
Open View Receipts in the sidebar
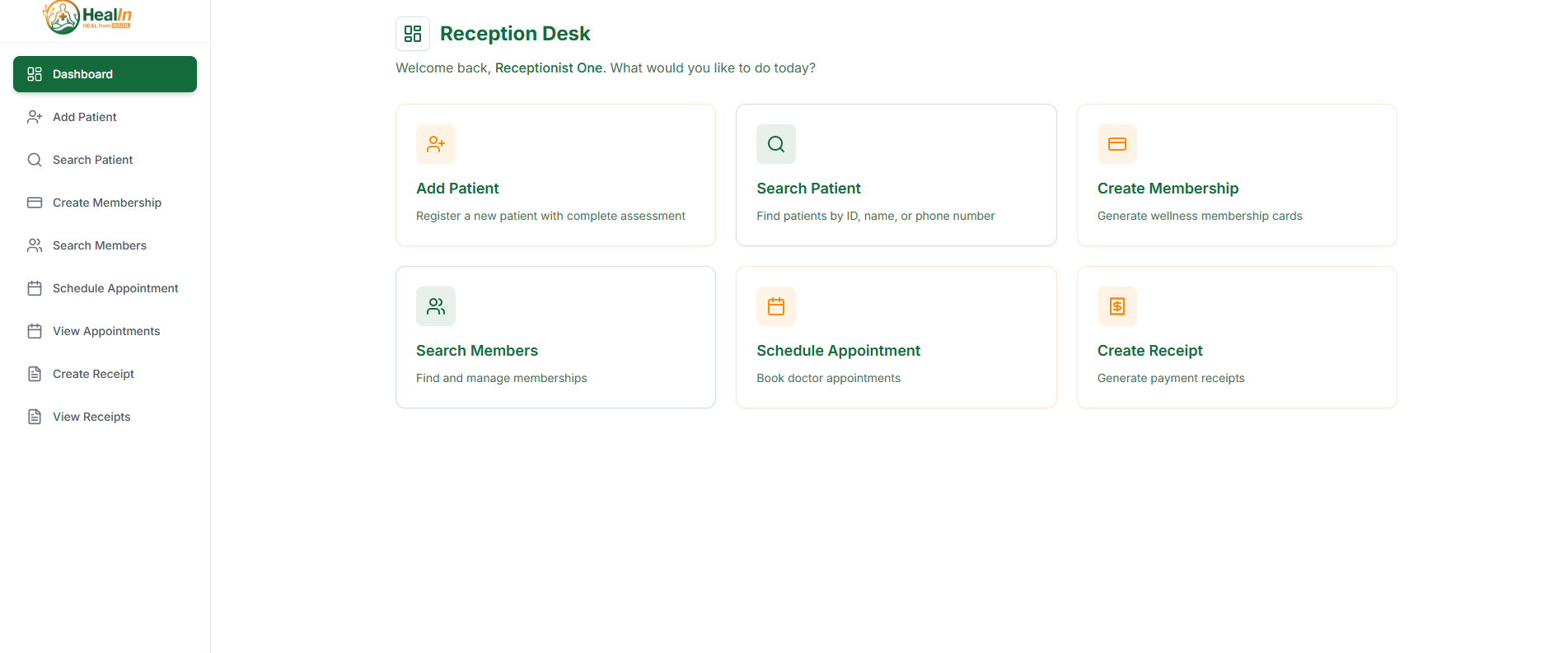tap(105, 417)
